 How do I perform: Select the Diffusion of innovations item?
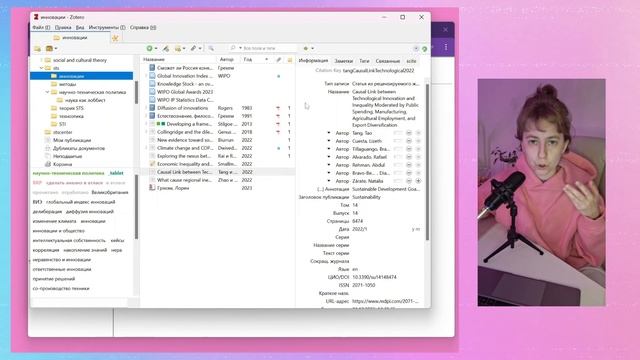(x=182, y=108)
